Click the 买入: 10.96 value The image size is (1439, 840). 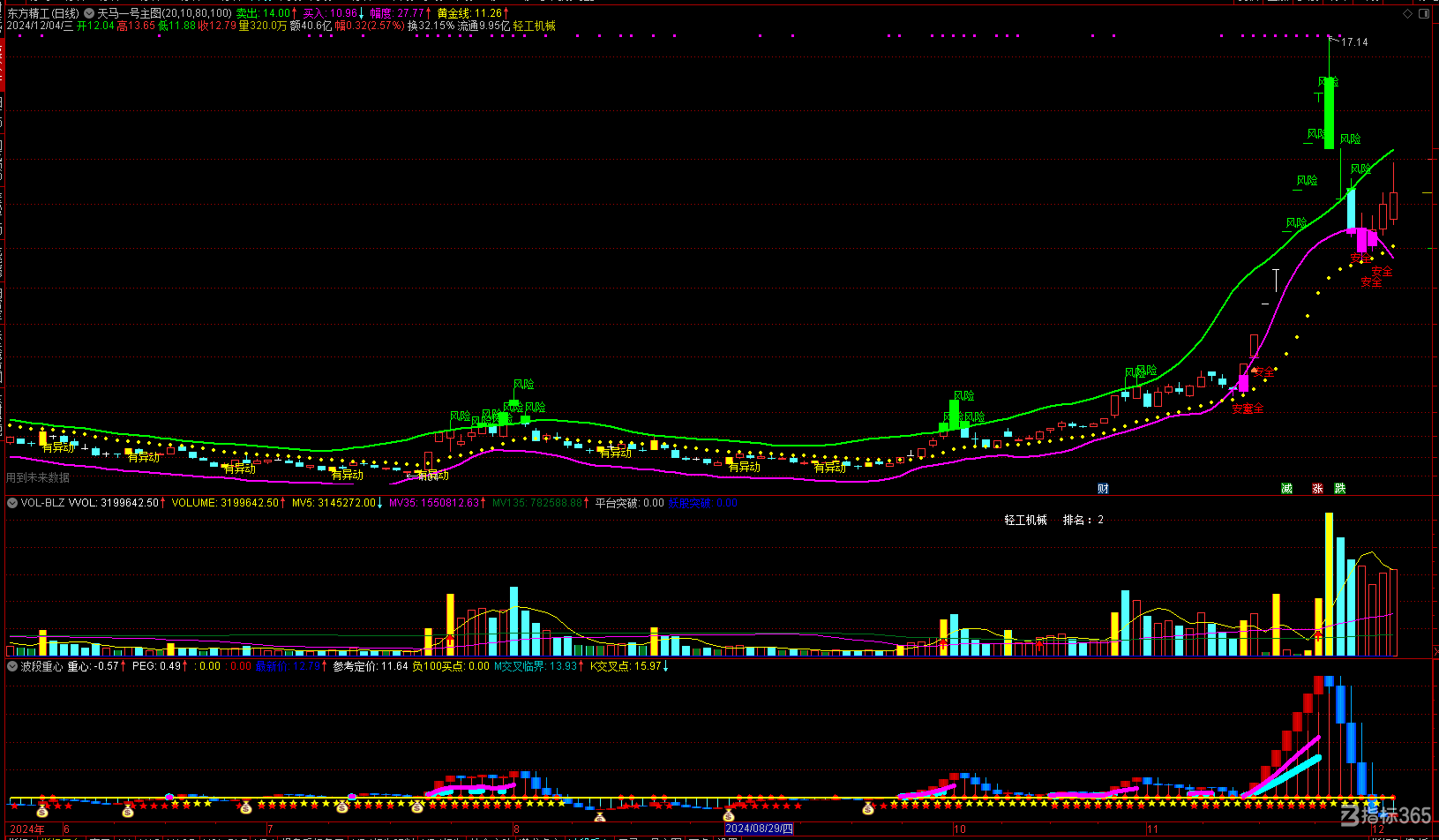point(334,14)
